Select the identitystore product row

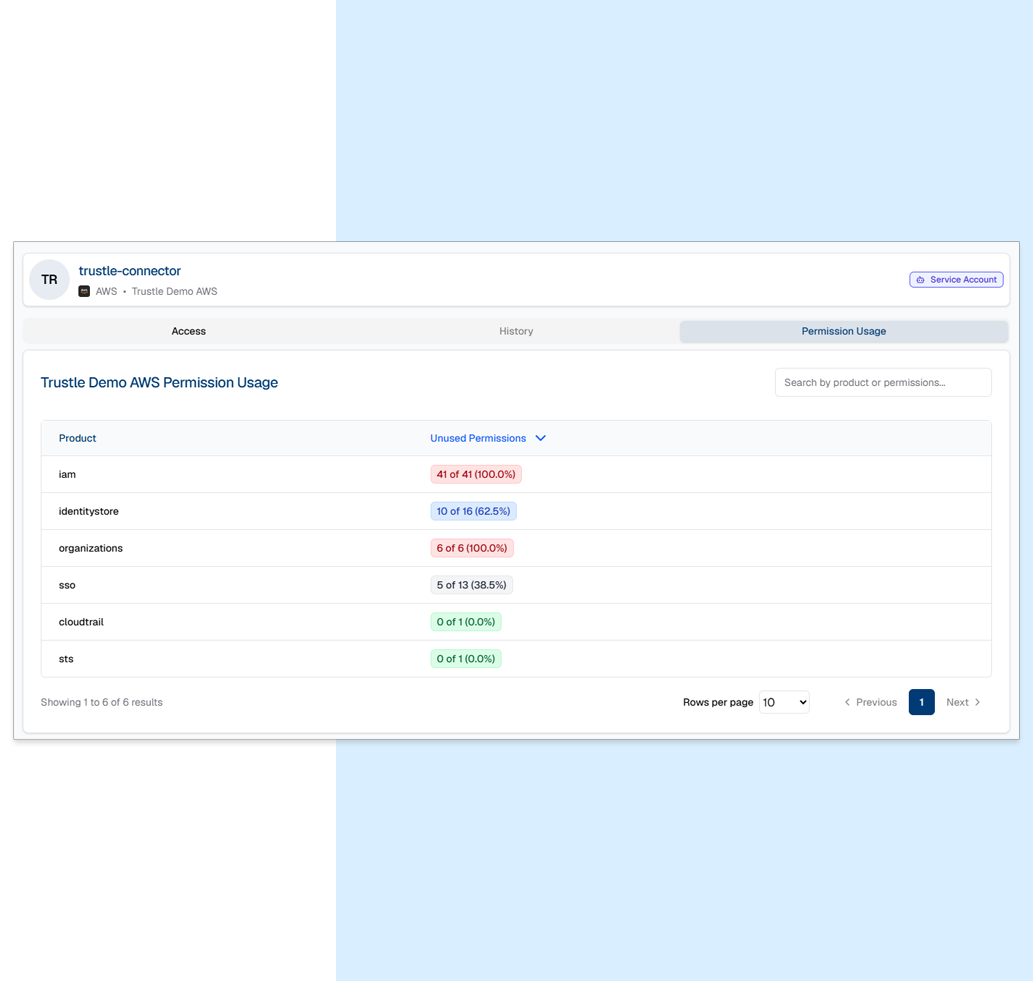[x=516, y=511]
